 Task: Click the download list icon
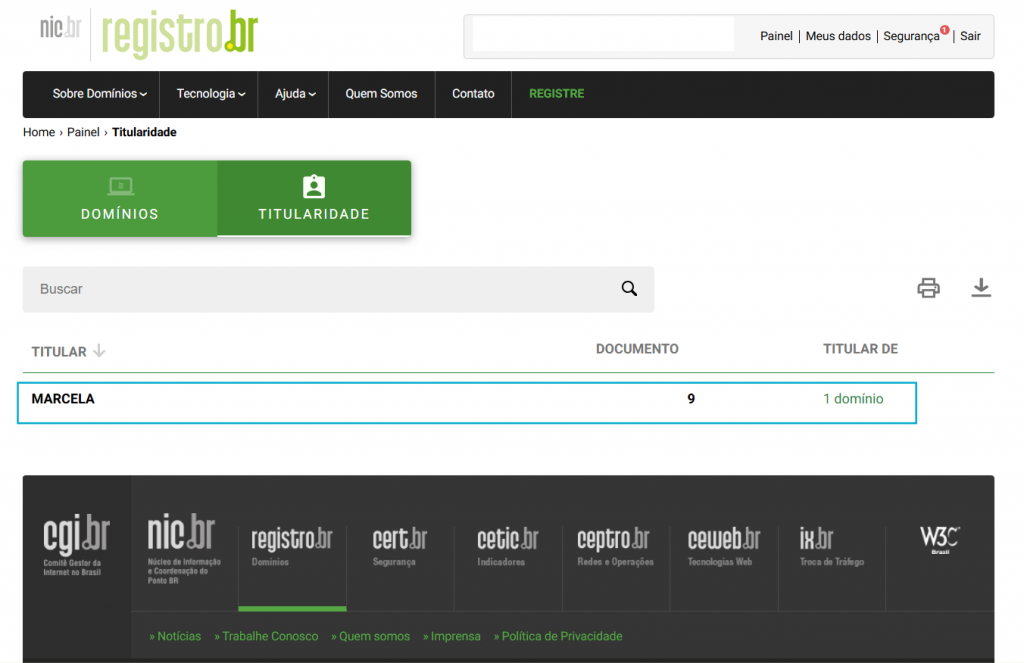click(981, 288)
